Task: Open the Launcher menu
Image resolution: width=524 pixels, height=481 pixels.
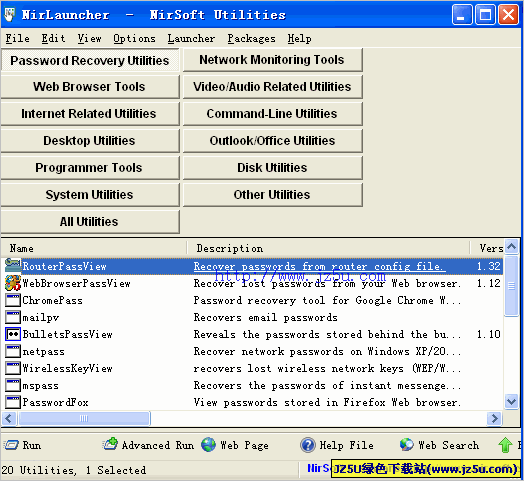Action: (x=191, y=38)
